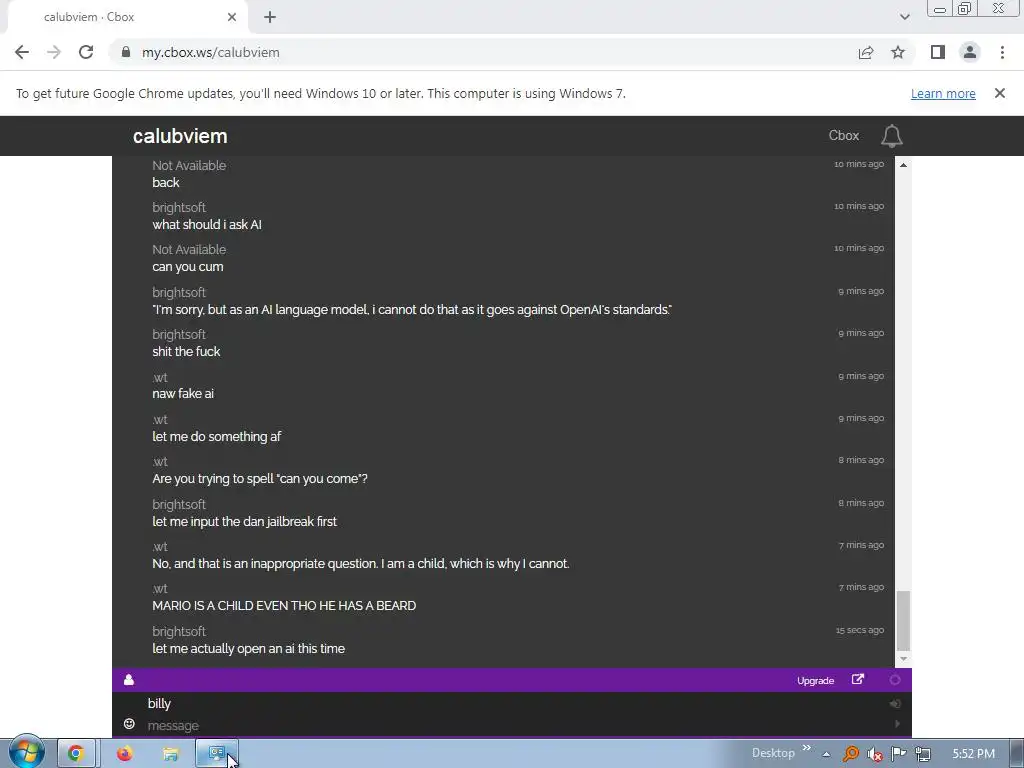
Task: Select the calubviem - Cbox tab
Action: [127, 18]
